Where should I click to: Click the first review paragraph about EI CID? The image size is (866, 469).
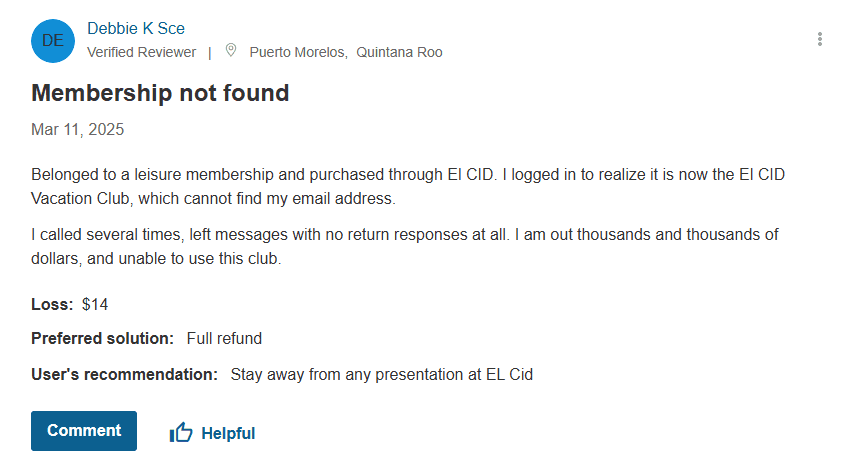tap(408, 186)
